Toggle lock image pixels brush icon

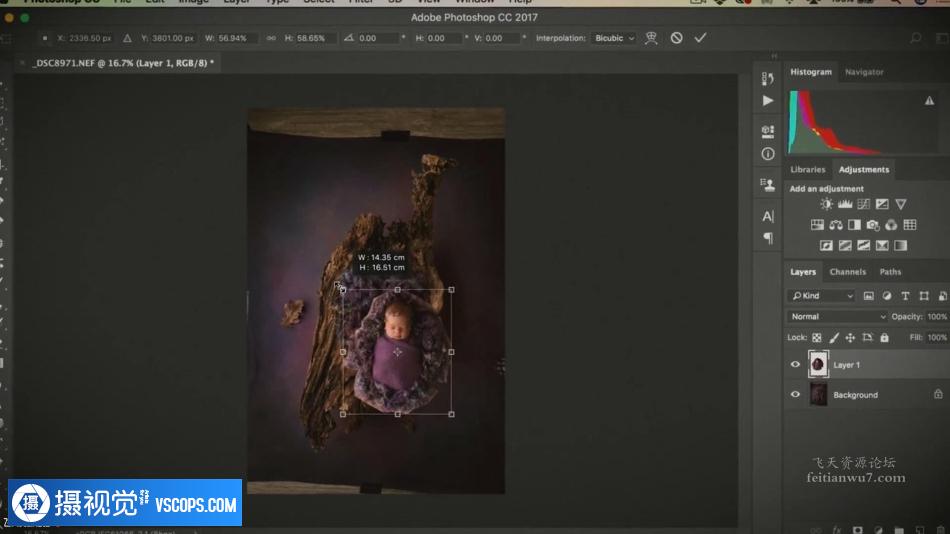click(x=834, y=338)
